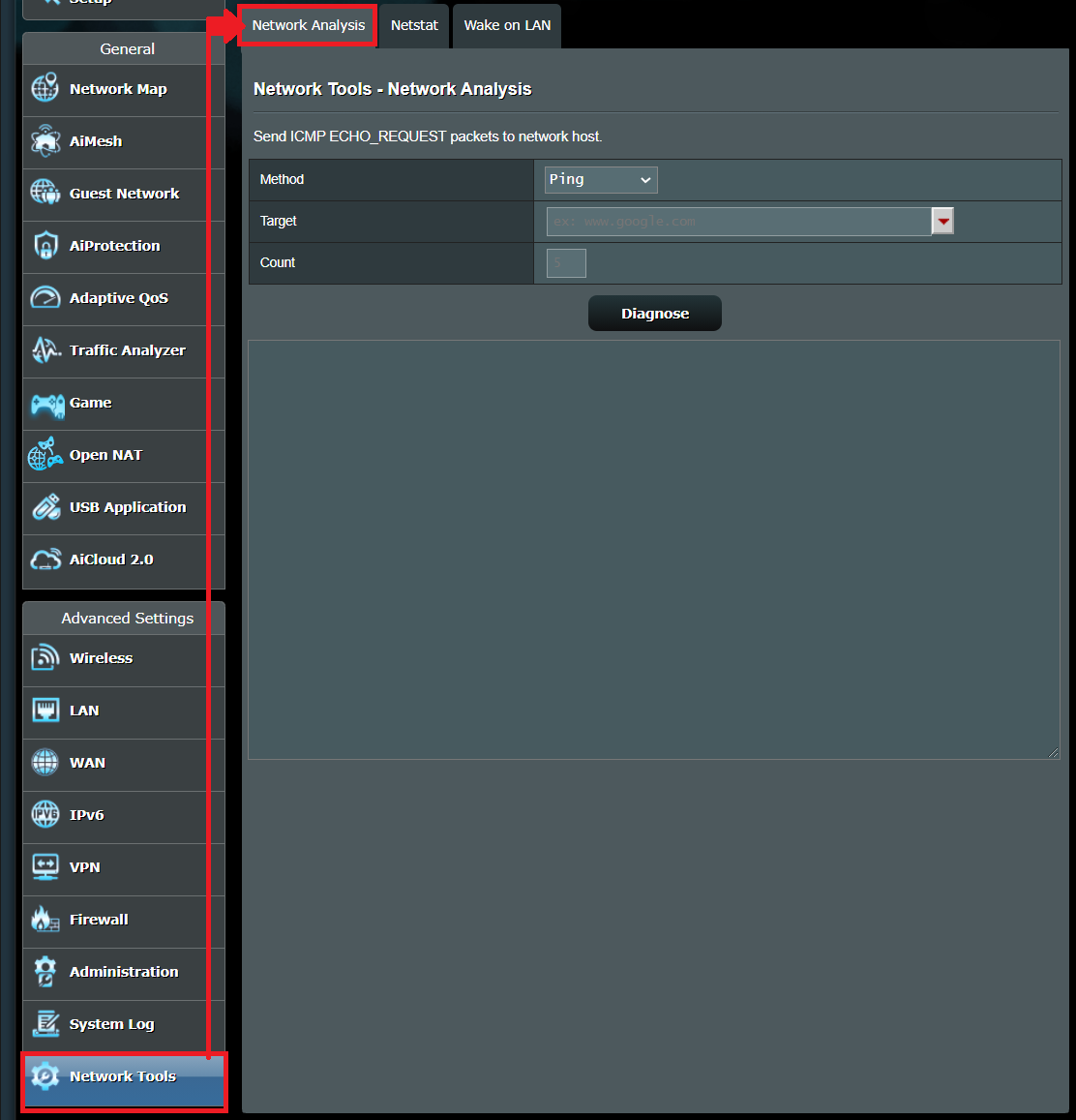Open the Guest Network page label

point(124,194)
